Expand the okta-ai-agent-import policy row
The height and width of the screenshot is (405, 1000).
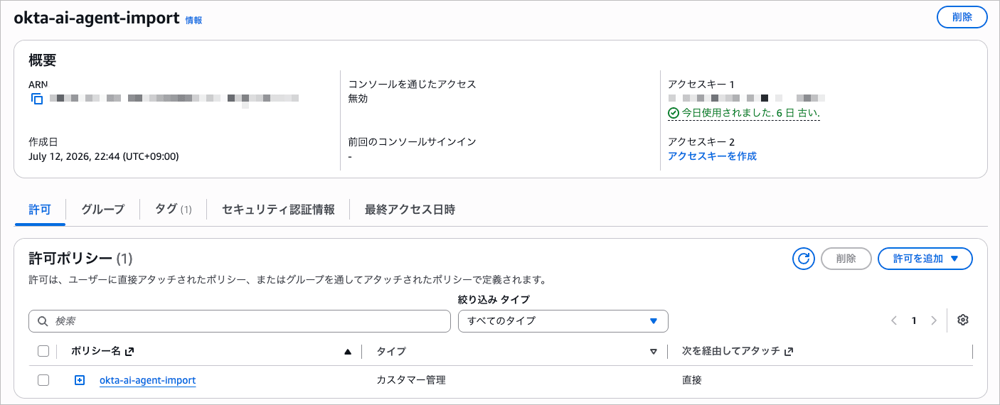pyautogui.click(x=79, y=380)
